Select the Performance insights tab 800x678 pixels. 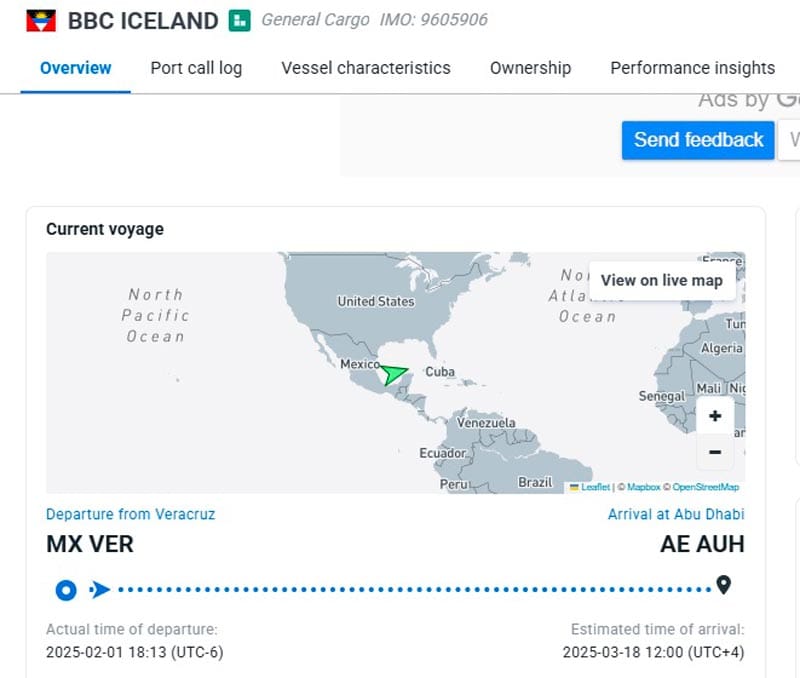click(692, 68)
